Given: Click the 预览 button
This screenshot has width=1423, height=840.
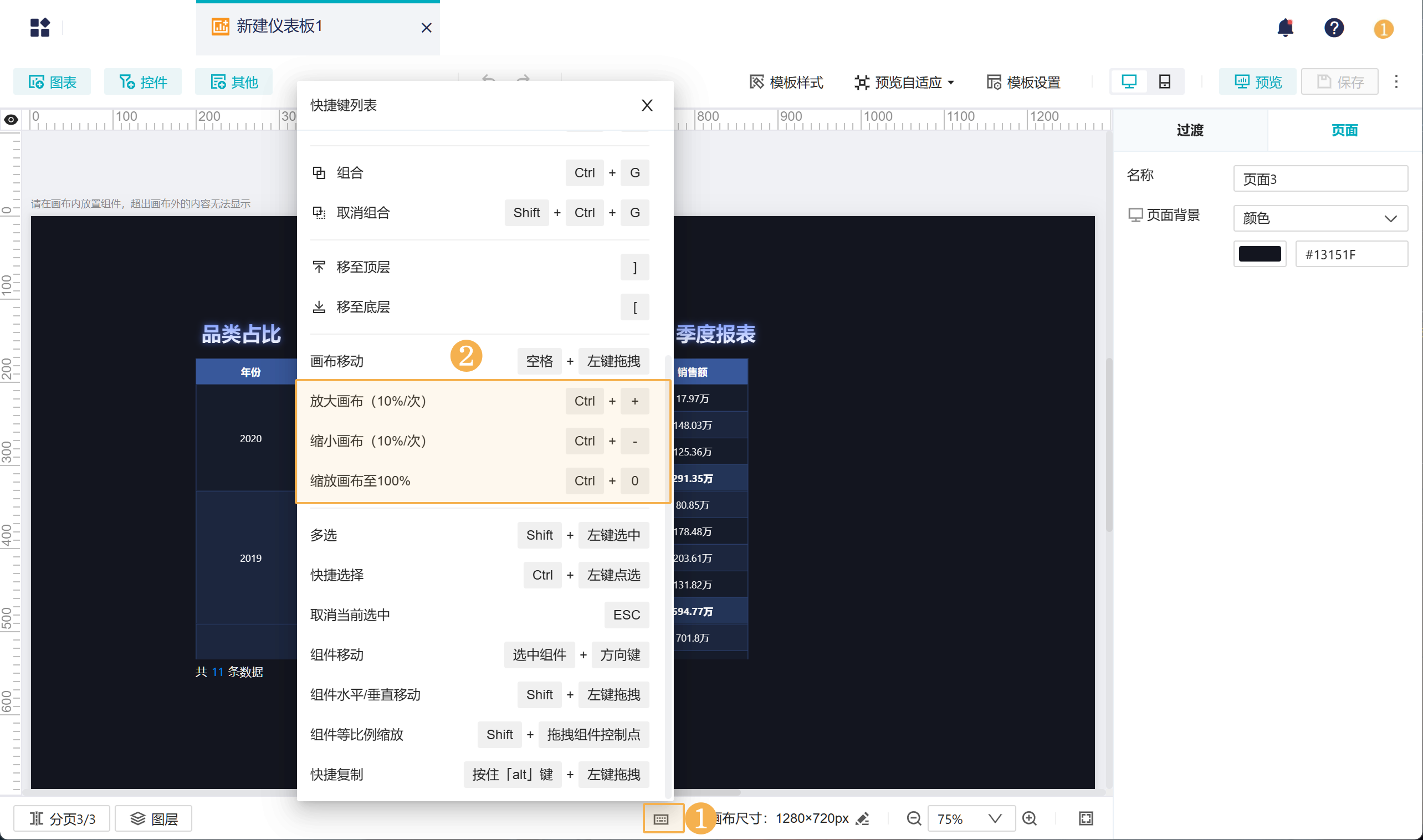Looking at the screenshot, I should click(1257, 82).
